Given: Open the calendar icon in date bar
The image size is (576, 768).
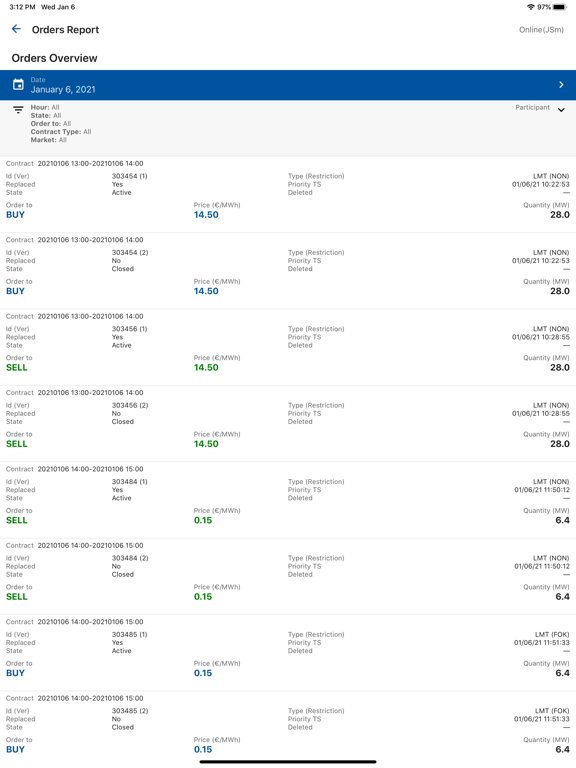Looking at the screenshot, I should coord(18,85).
